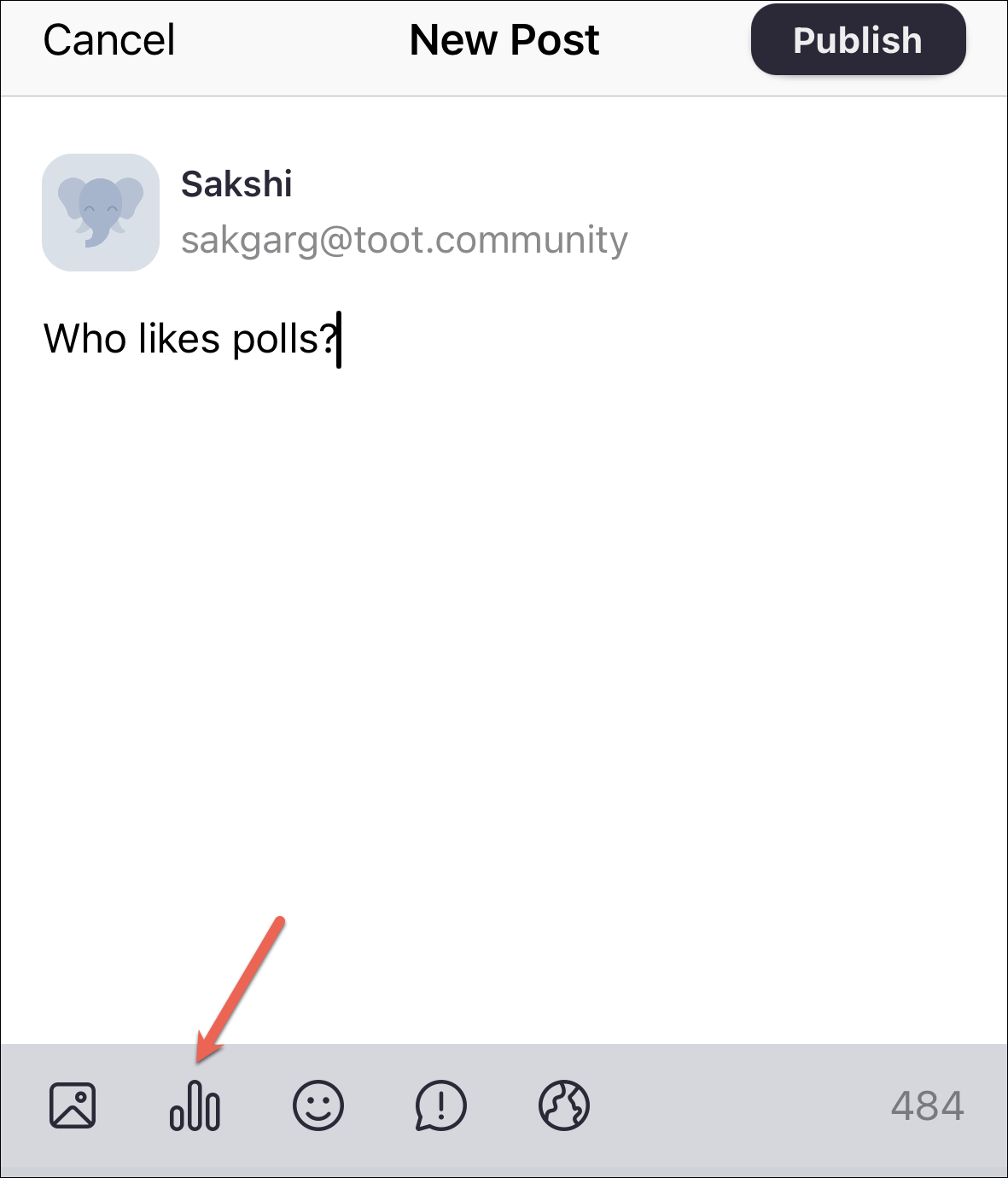Publish the post
Screen dimensions: 1008x1178
[858, 40]
